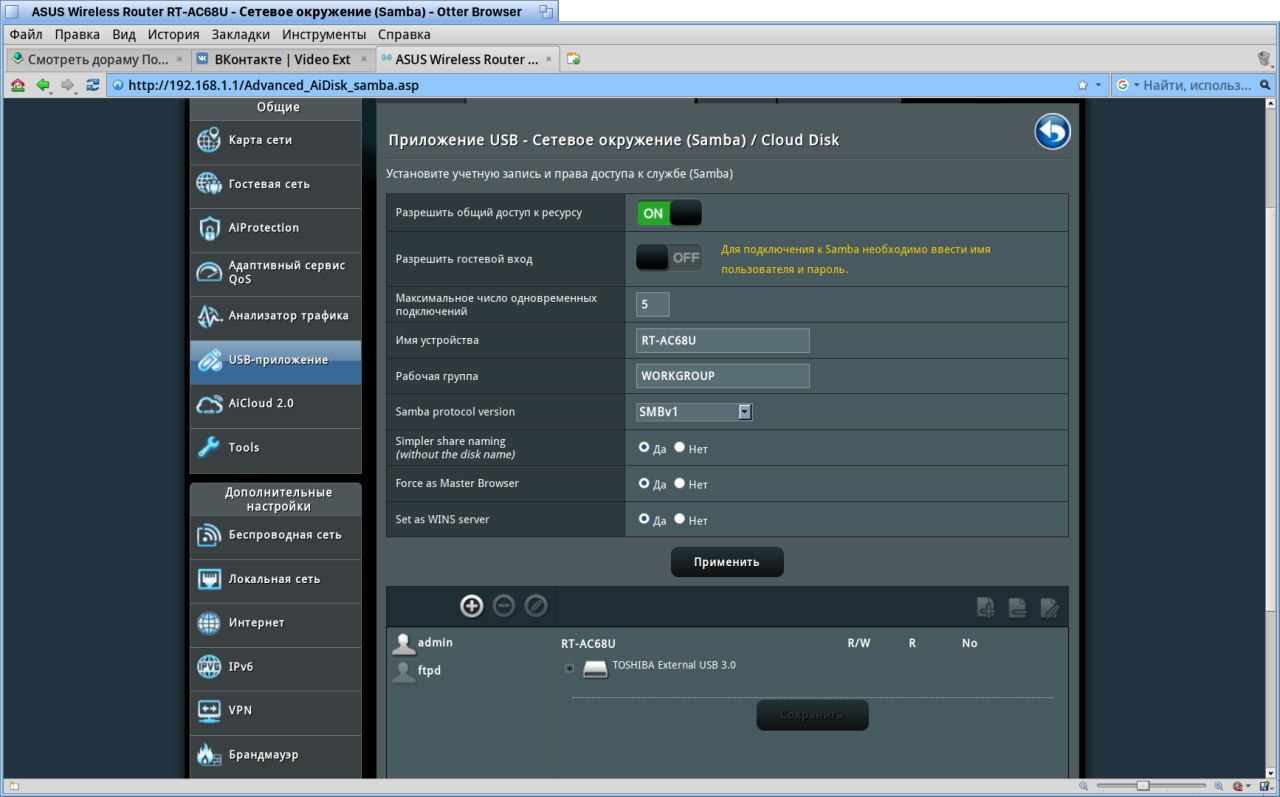Open VPN settings
Image resolution: width=1280 pixels, height=797 pixels.
(x=275, y=712)
